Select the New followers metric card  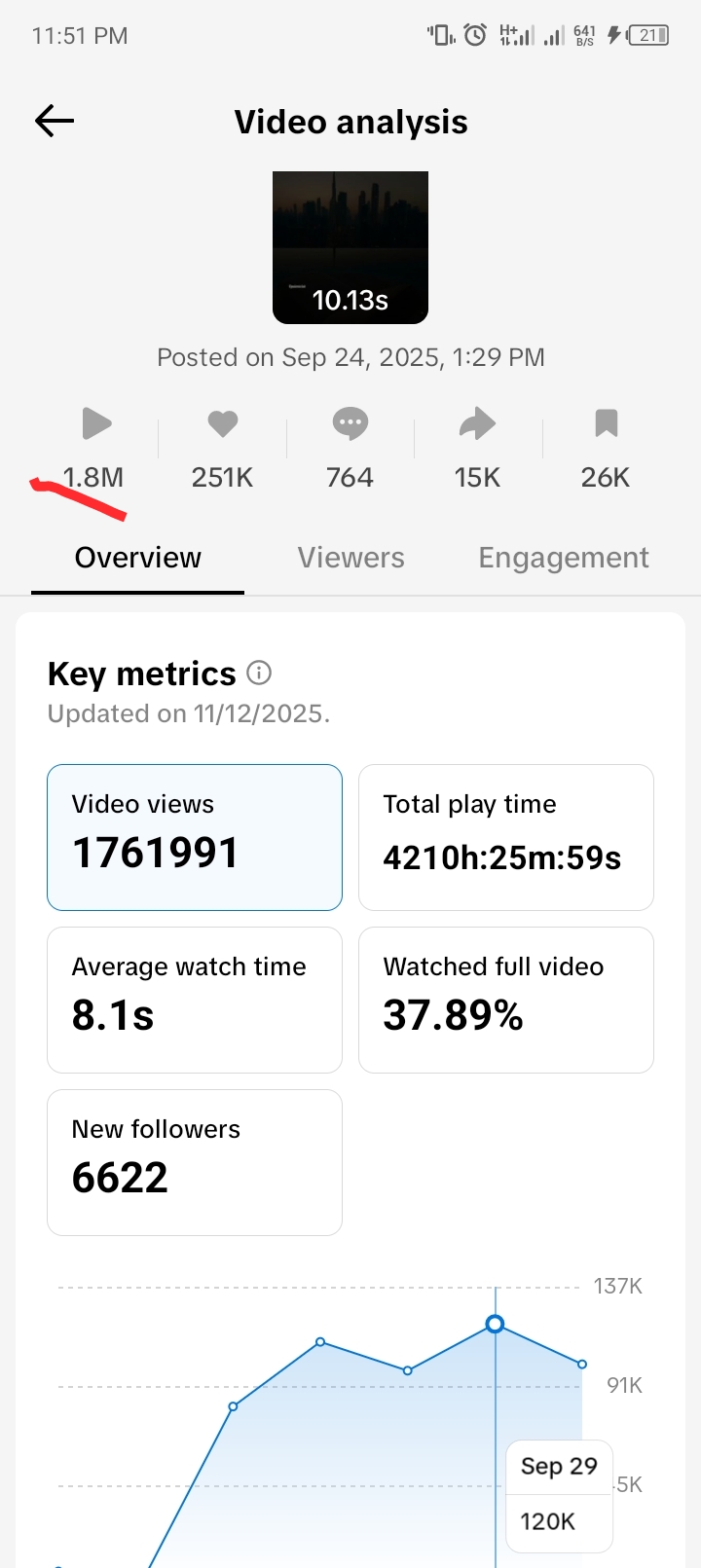pyautogui.click(x=195, y=1162)
